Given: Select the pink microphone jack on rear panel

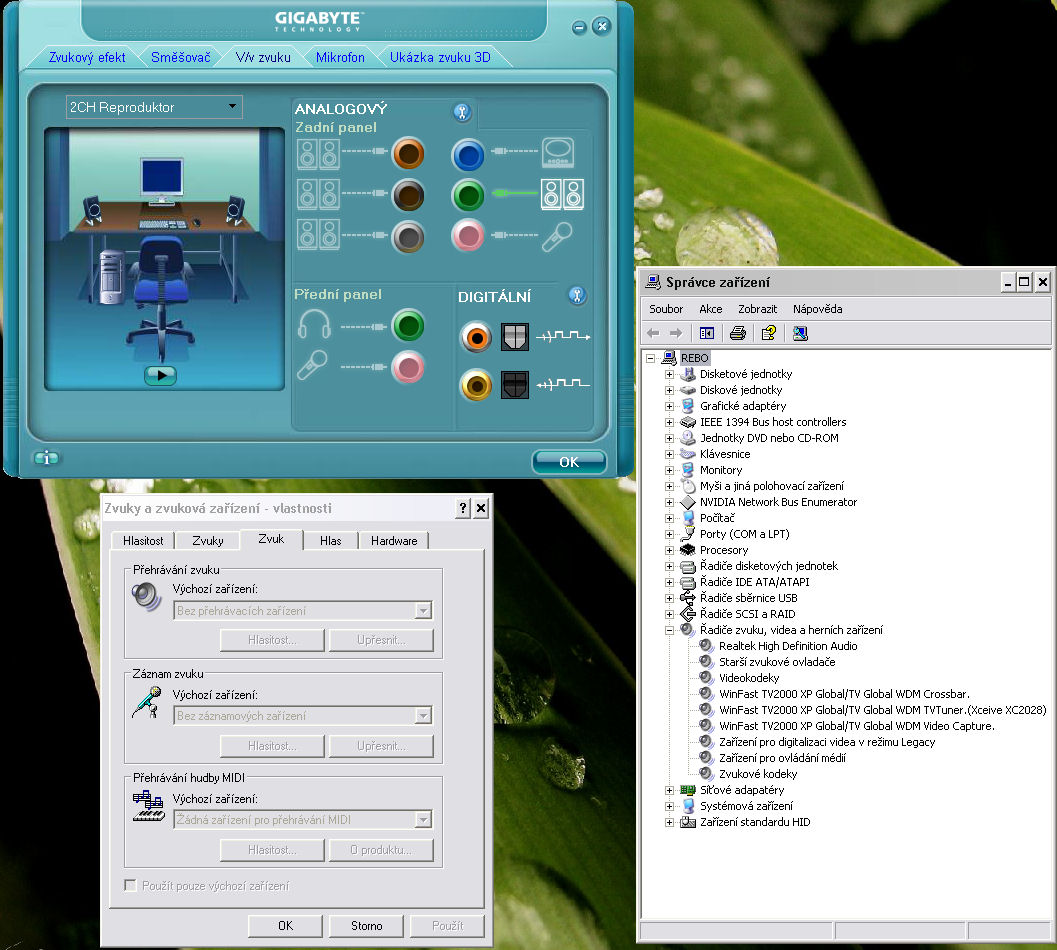Looking at the screenshot, I should click(x=467, y=236).
